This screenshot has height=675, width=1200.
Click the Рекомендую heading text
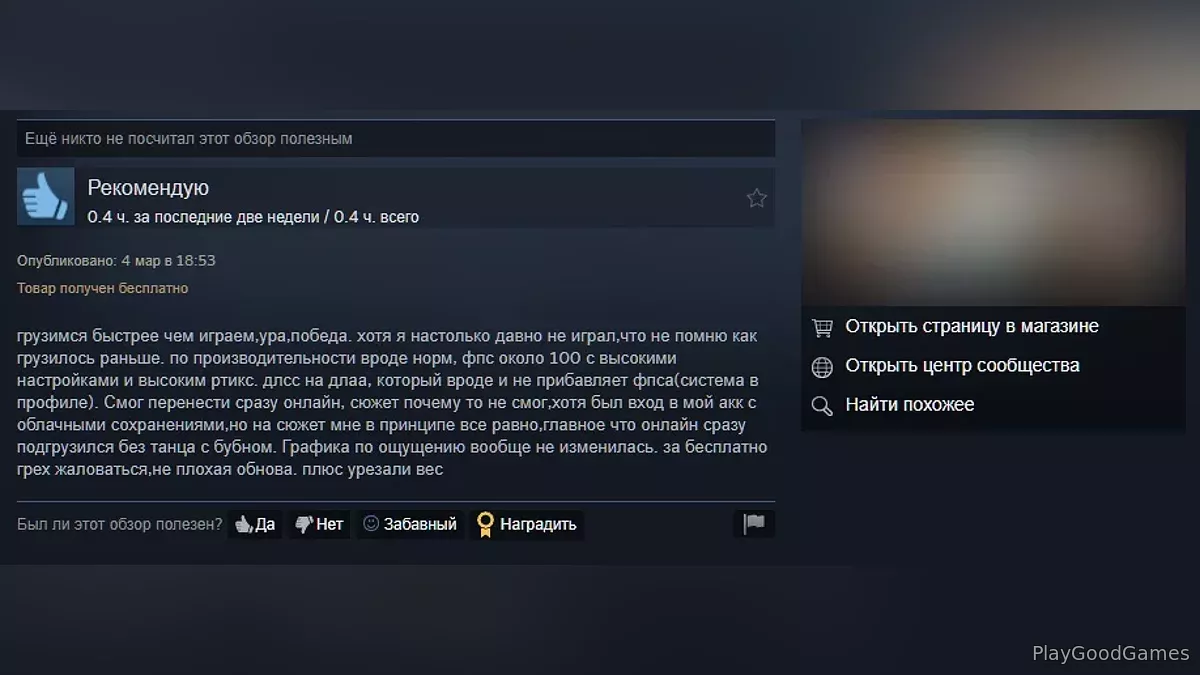click(148, 188)
